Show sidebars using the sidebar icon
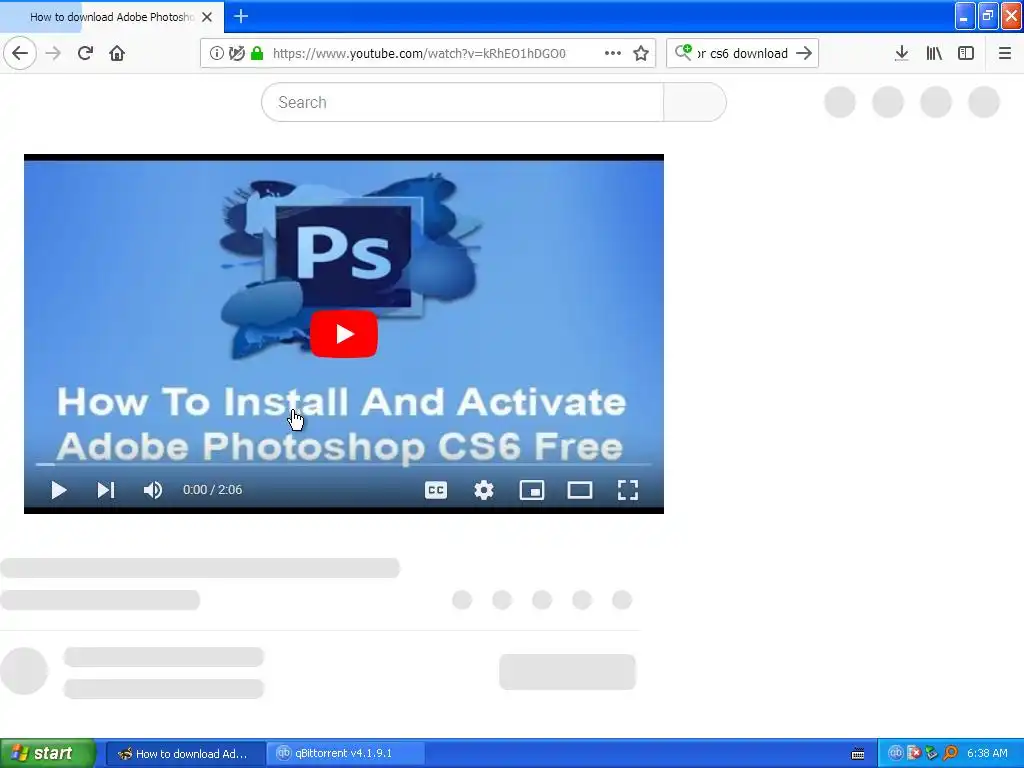1024x768 pixels. [x=966, y=53]
